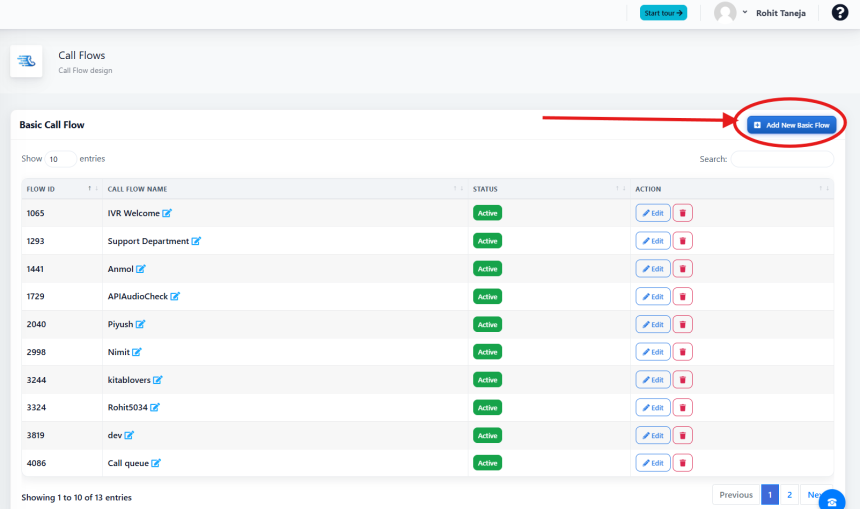860x509 pixels.
Task: Click the rename icon next to Rohit5034
Action: coord(155,408)
